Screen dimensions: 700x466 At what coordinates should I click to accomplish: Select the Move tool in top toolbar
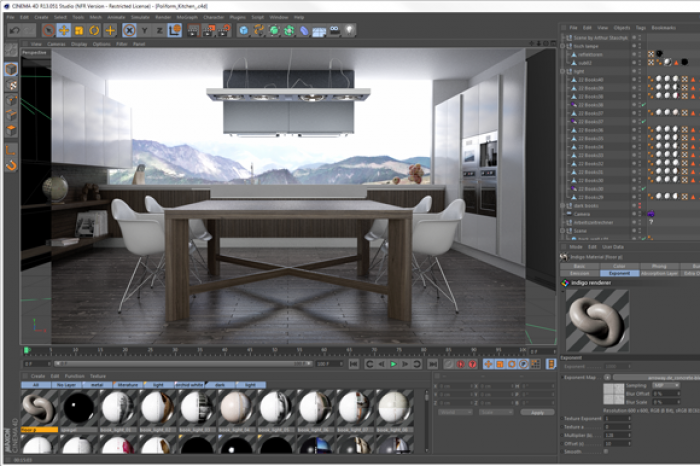(64, 30)
